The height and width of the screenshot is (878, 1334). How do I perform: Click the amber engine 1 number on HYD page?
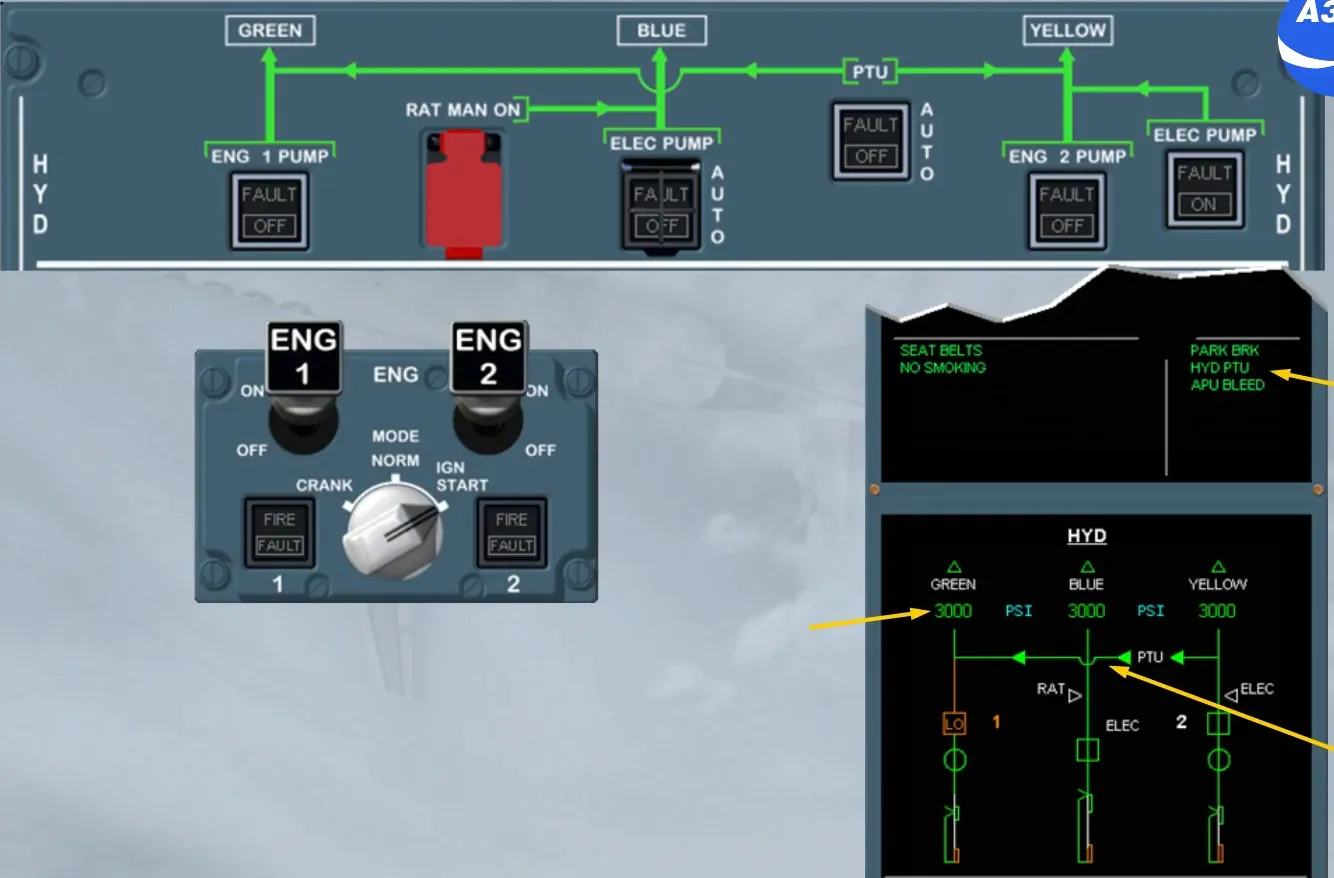pyautogui.click(x=996, y=722)
